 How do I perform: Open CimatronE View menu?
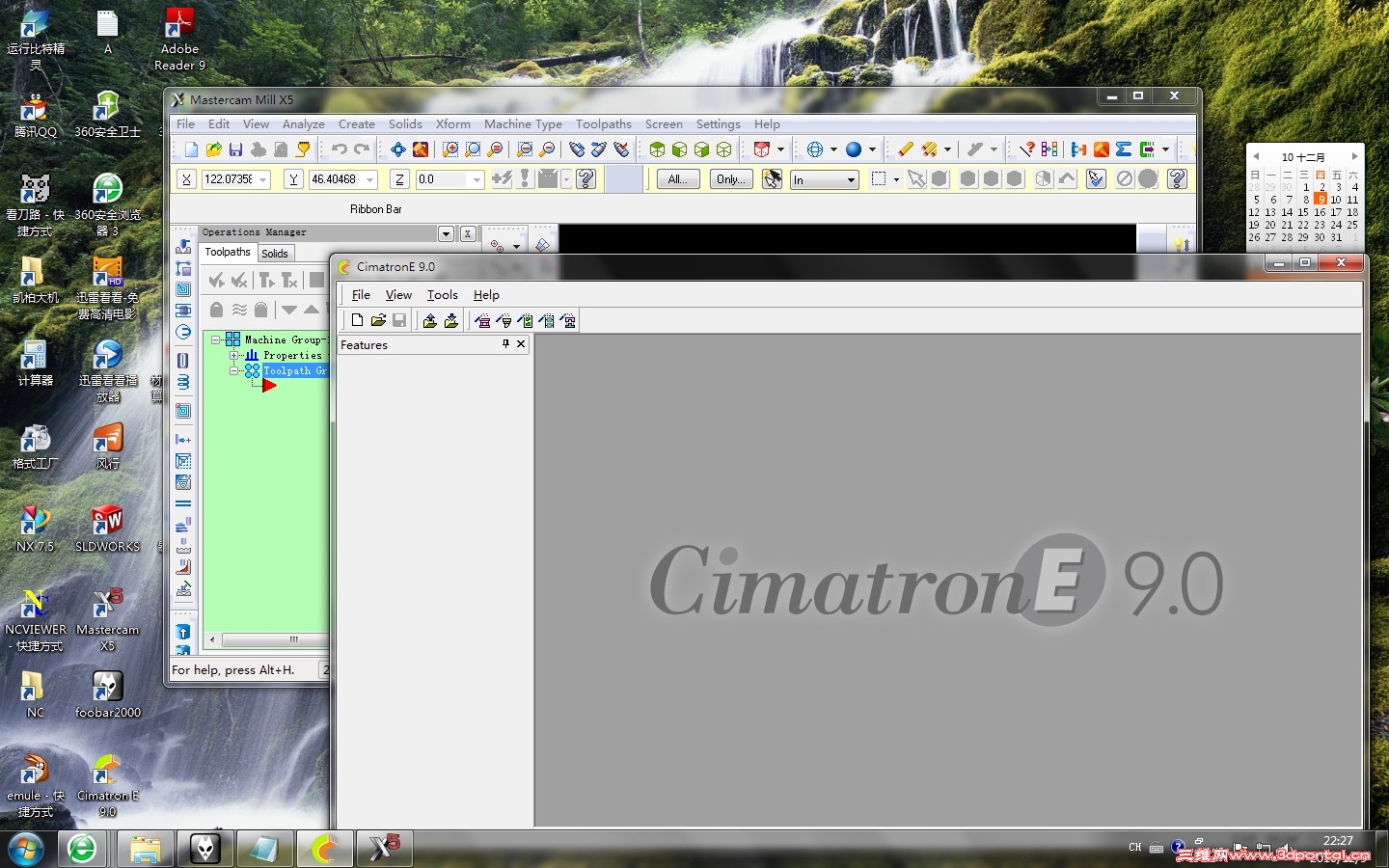click(x=398, y=295)
